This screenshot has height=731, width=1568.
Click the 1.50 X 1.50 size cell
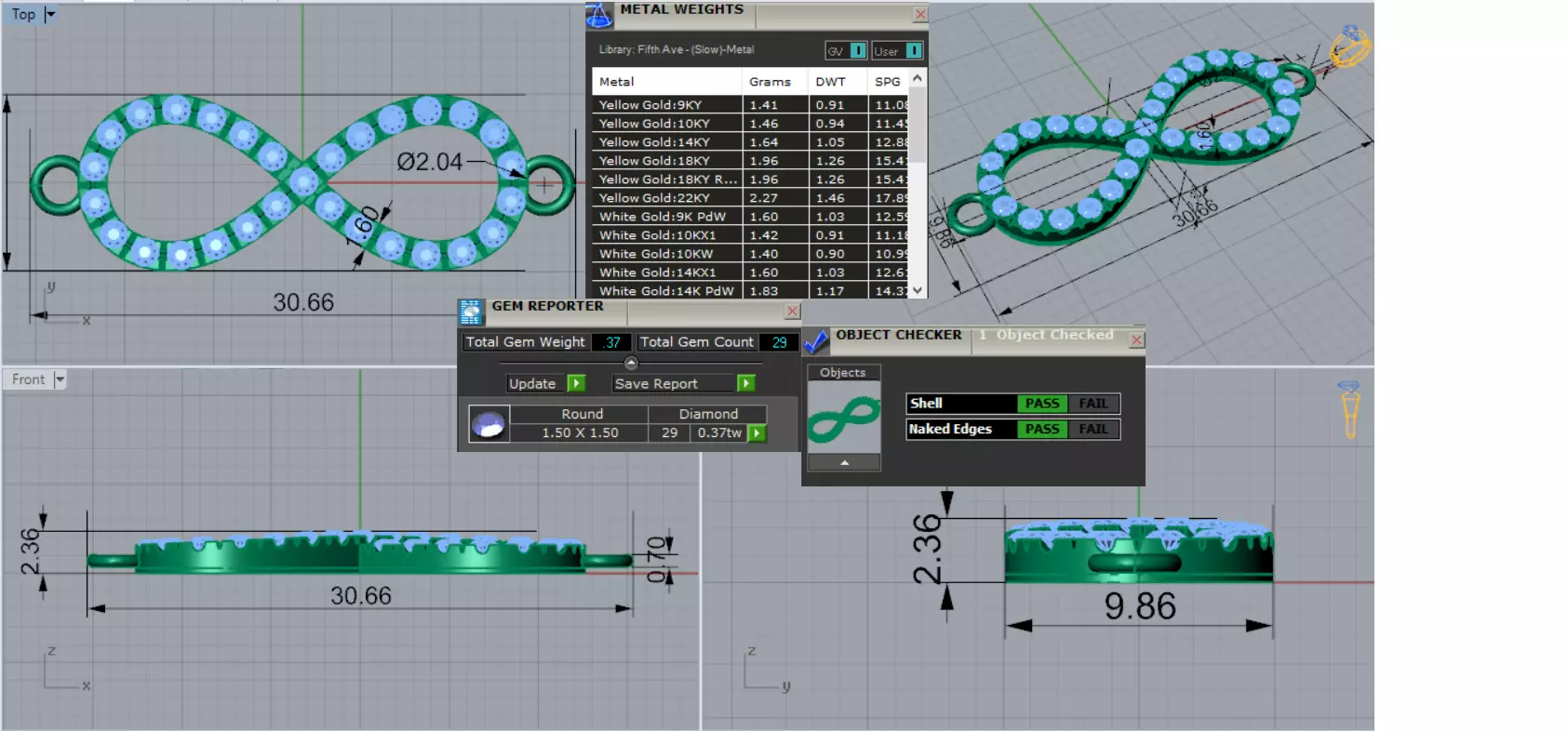point(580,432)
